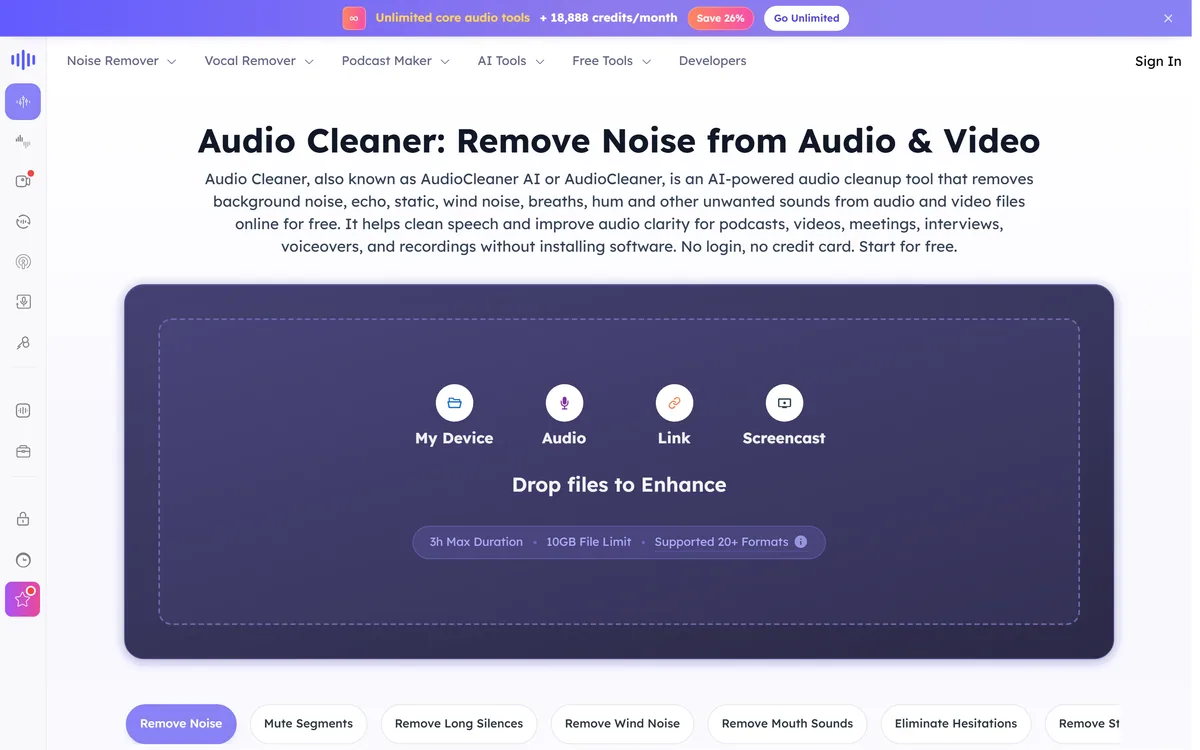The height and width of the screenshot is (750, 1200).
Task: Click the app logo in the sidebar
Action: (x=23, y=60)
